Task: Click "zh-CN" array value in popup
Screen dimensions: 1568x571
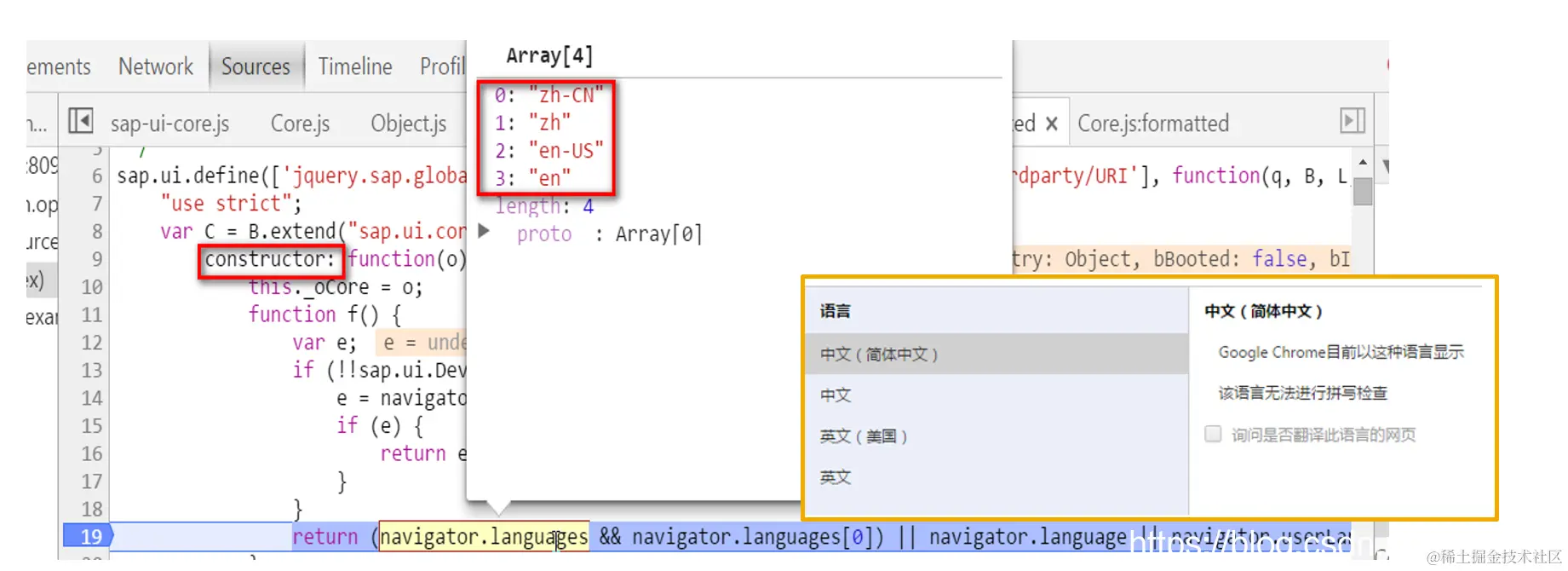Action: click(x=566, y=95)
